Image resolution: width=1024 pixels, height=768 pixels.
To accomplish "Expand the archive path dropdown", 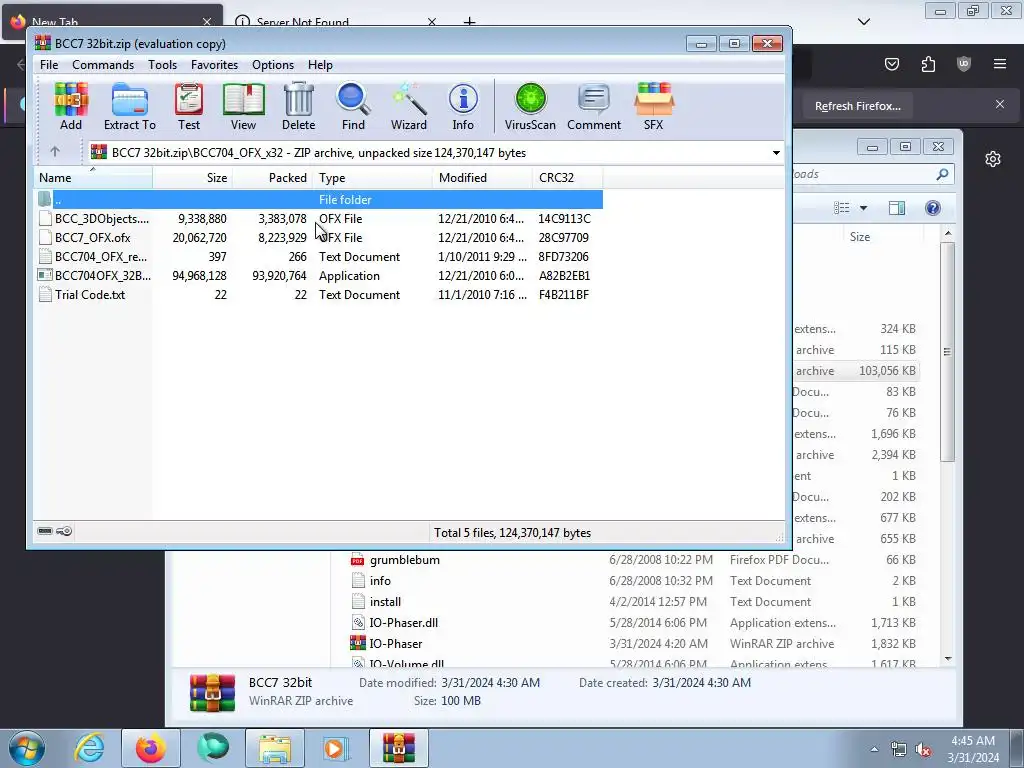I will (x=776, y=153).
